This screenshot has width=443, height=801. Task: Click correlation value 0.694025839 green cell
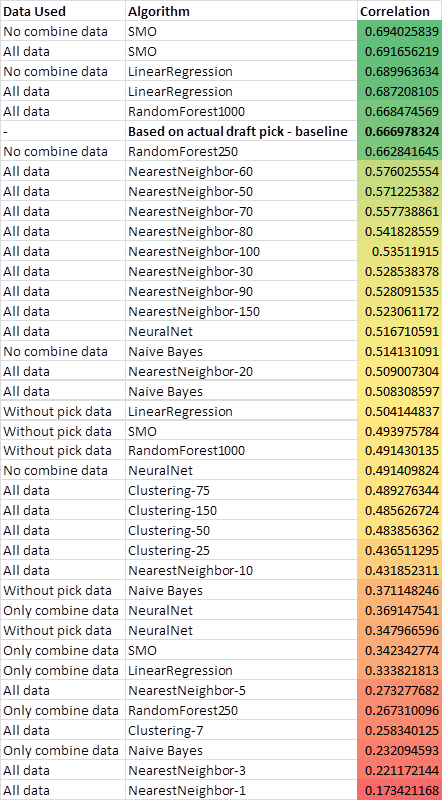pos(400,31)
